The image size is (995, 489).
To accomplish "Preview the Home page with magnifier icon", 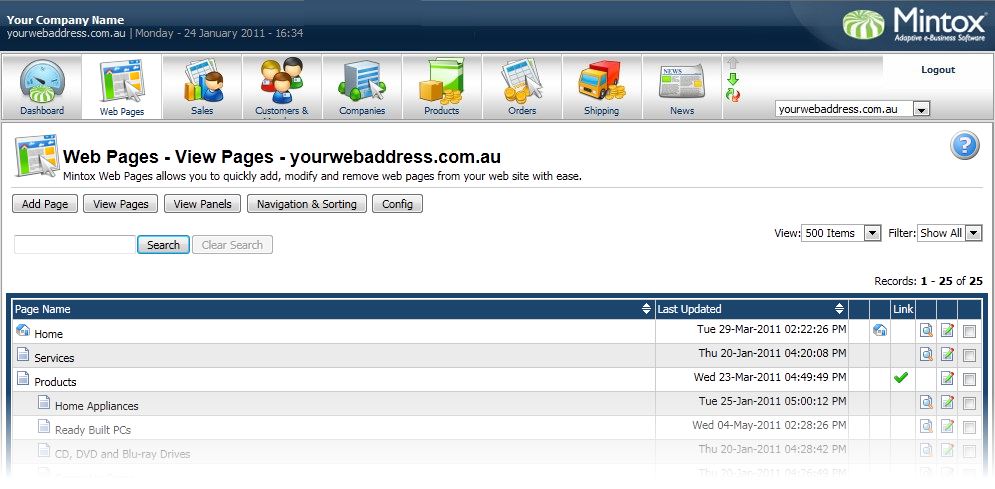I will (926, 330).
